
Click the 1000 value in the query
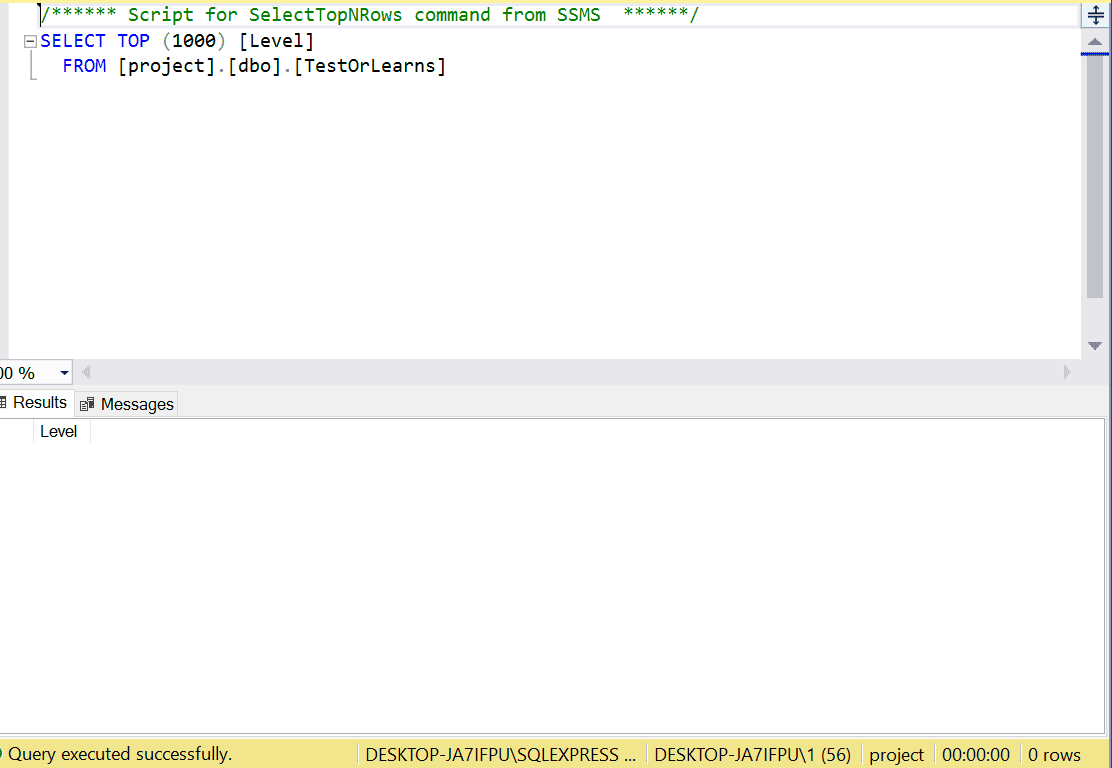coord(194,41)
